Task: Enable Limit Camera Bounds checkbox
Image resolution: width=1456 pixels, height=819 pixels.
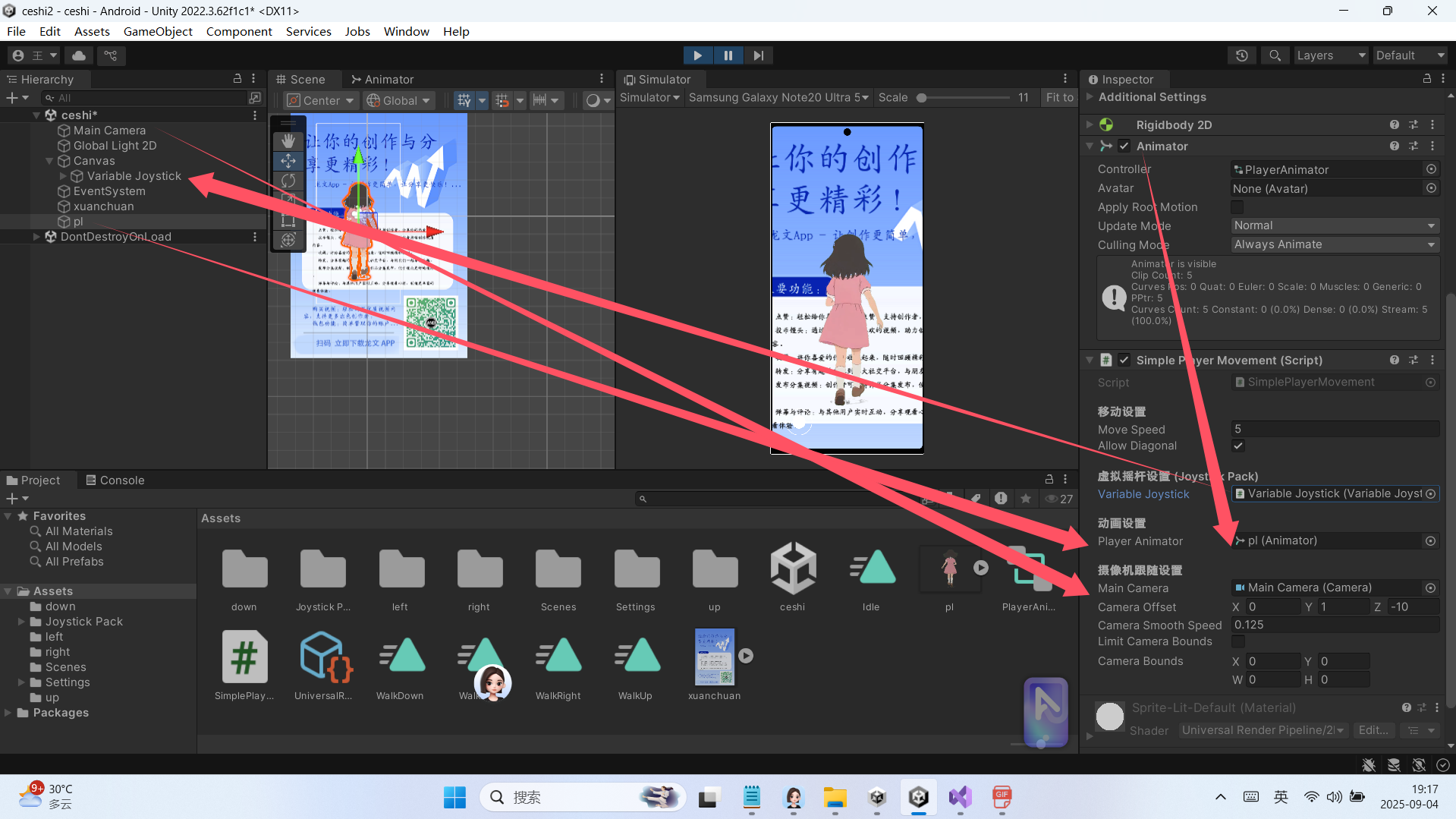Action: pos(1237,641)
